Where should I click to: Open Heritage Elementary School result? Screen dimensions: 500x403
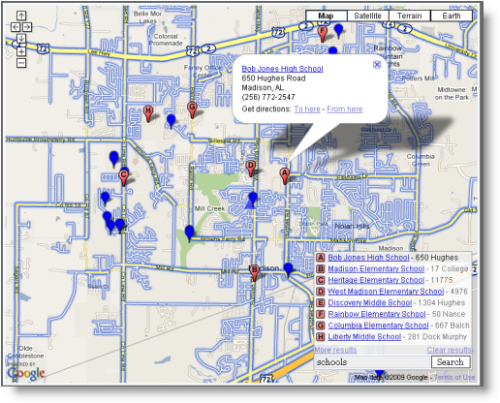tap(376, 280)
